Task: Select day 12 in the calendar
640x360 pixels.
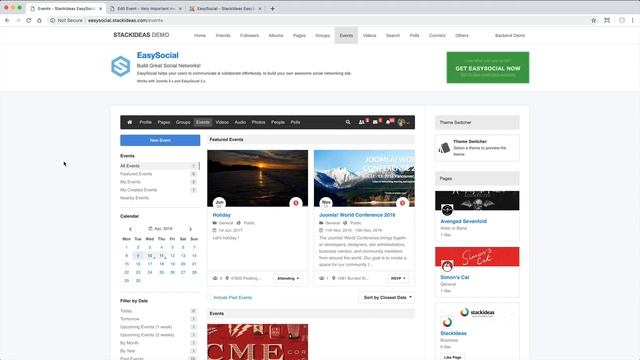Action: tap(172, 256)
